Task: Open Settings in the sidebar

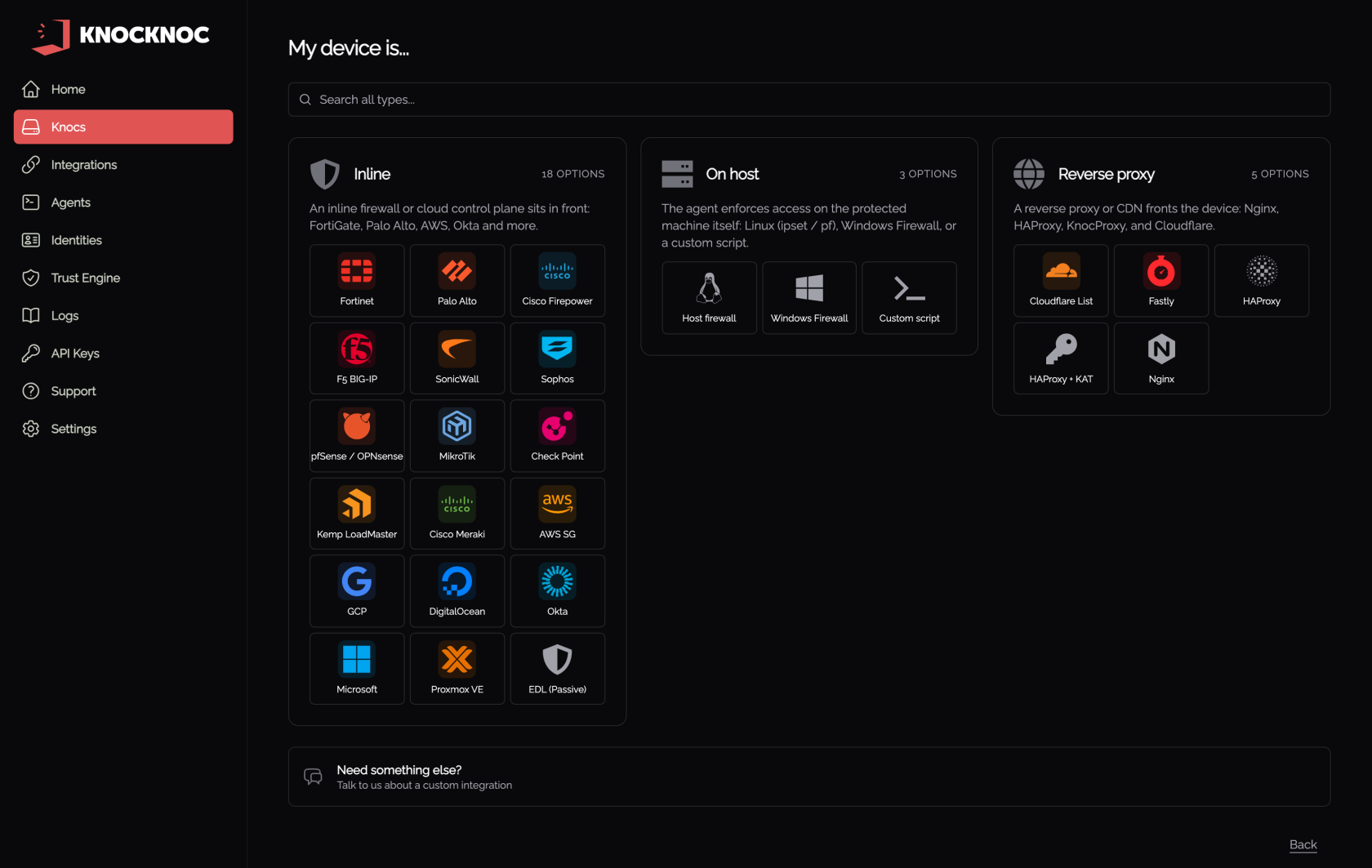Action: 123,429
